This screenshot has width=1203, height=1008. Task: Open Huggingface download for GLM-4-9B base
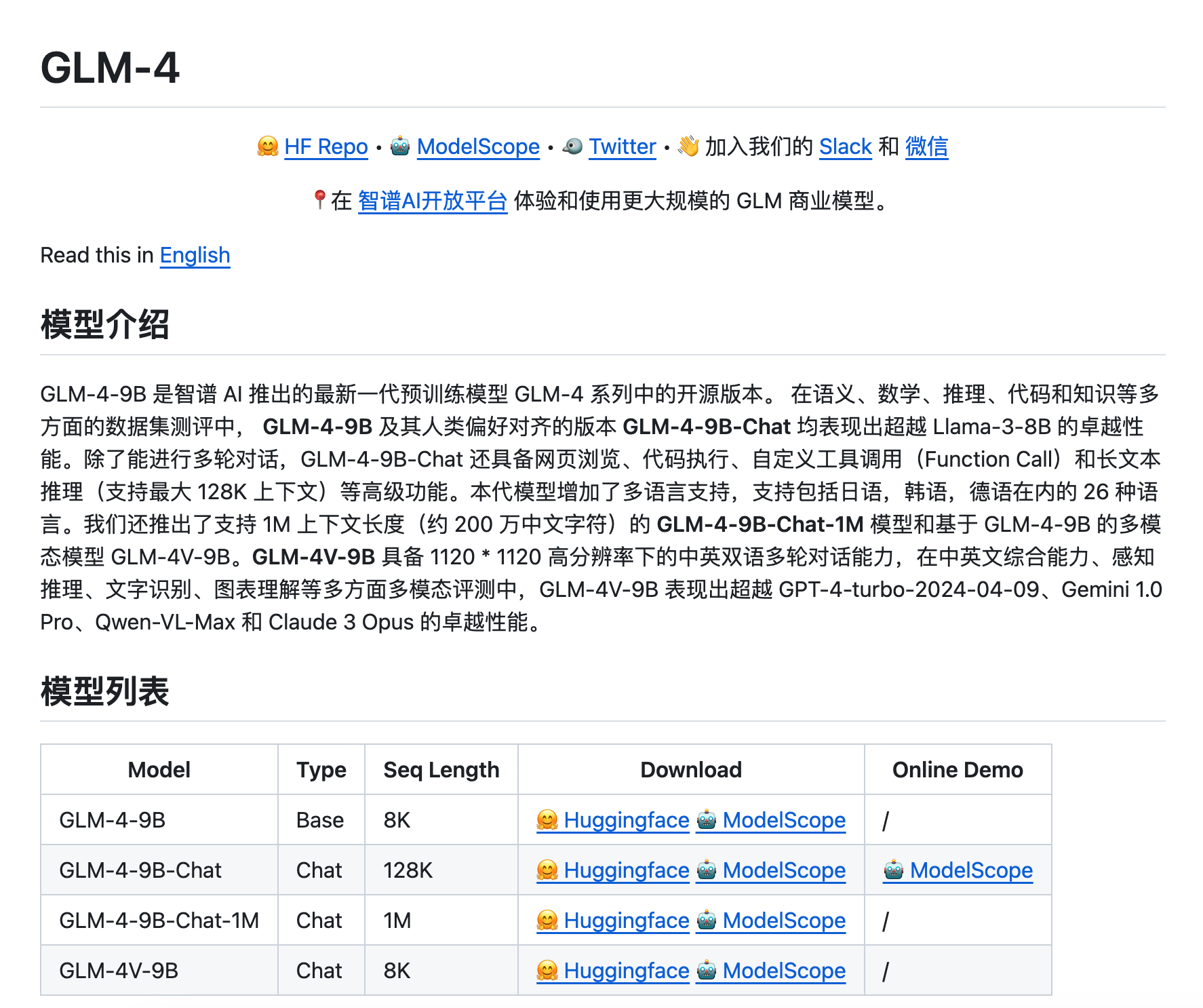tap(613, 820)
